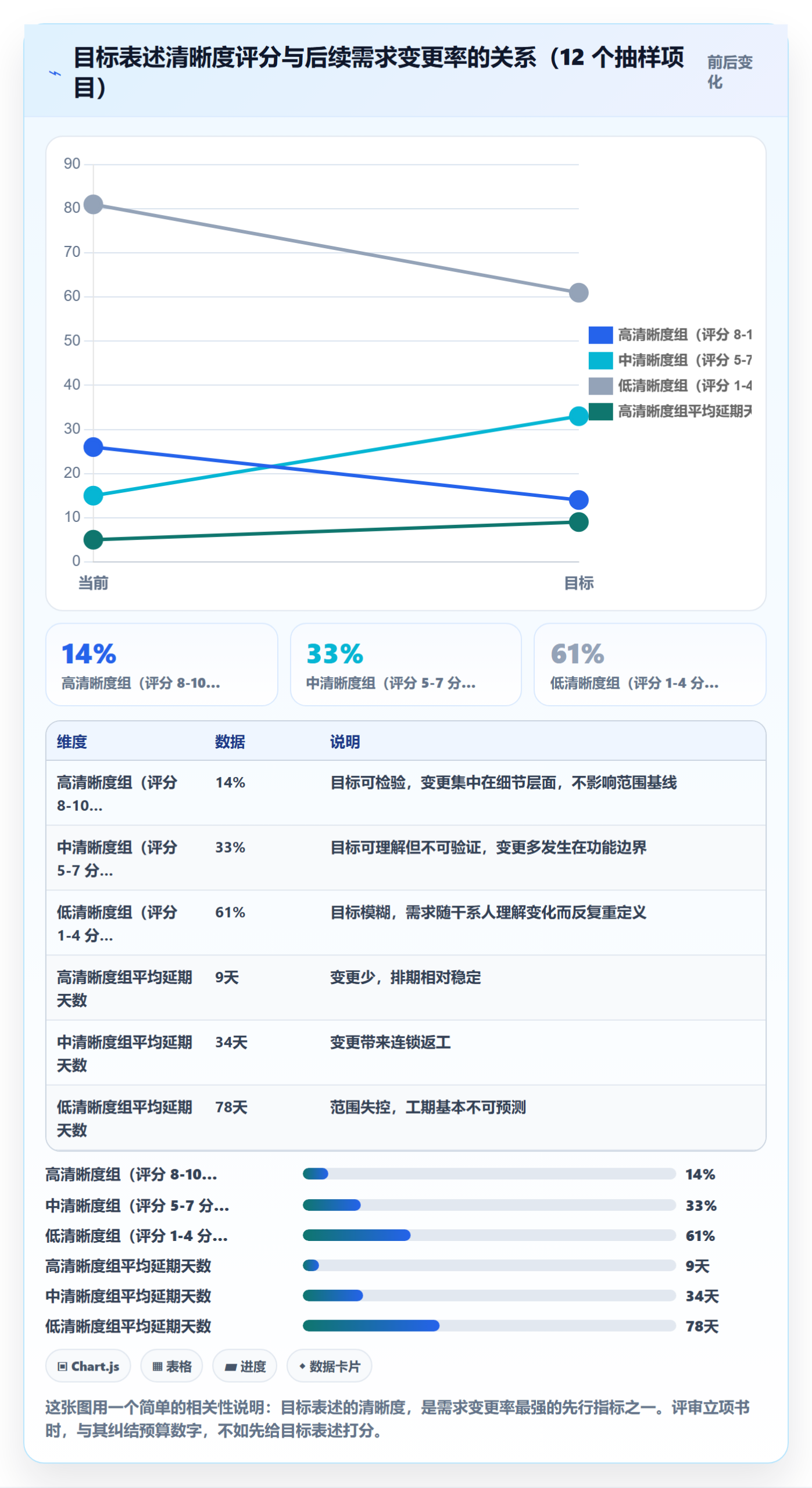Select the blue data point at 目标
This screenshot has height=1488, width=812.
coord(578,500)
